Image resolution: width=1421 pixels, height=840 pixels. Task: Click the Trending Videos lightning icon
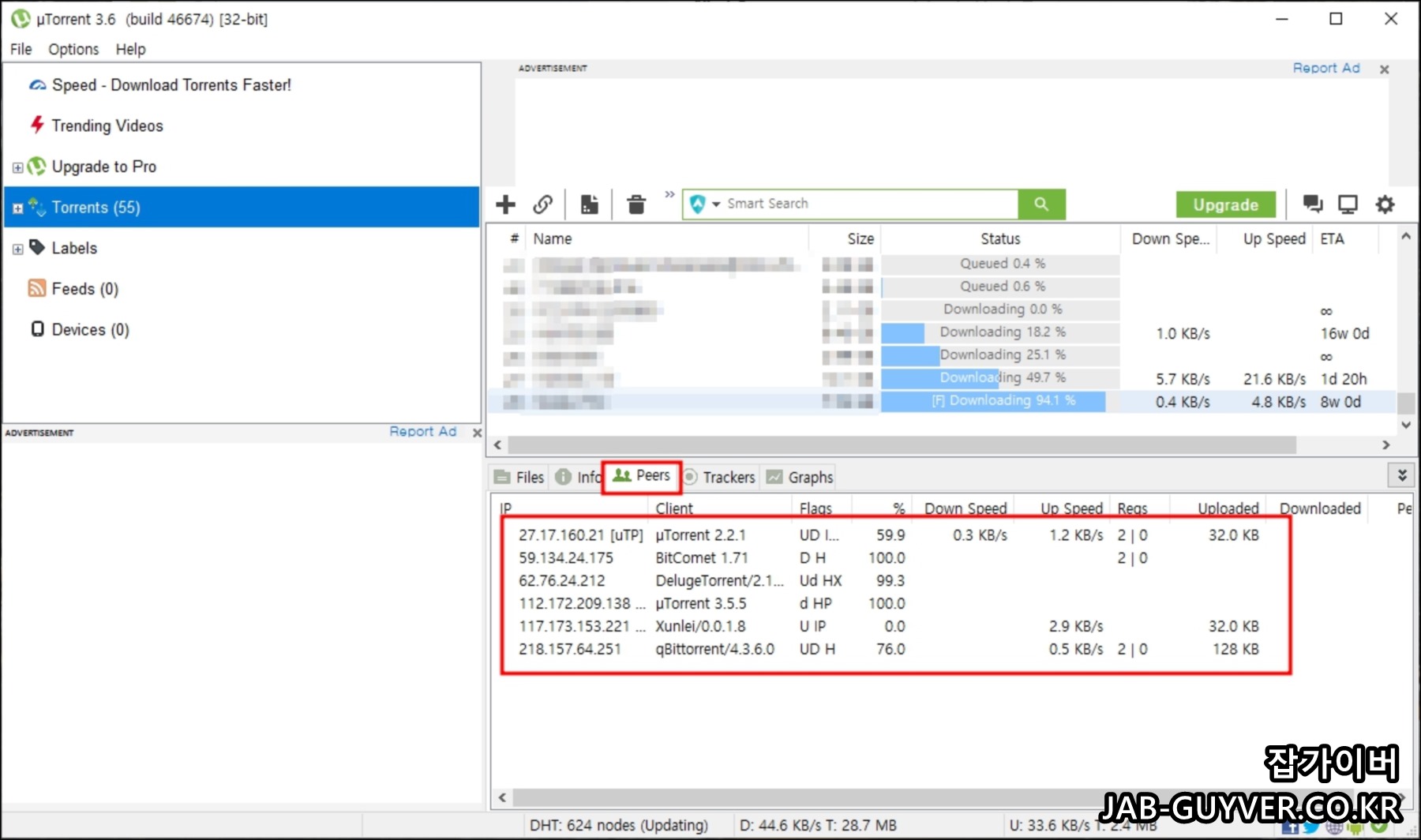37,125
